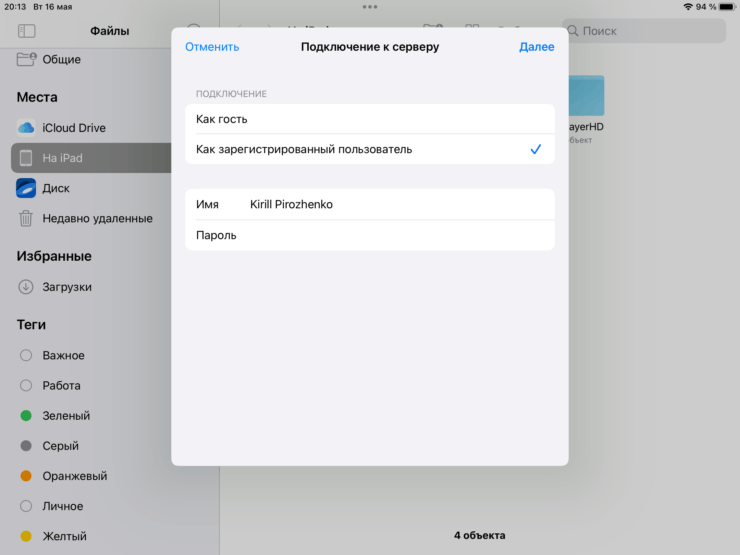The image size is (740, 555).
Task: Select the Работа tag
Action: [61, 386]
